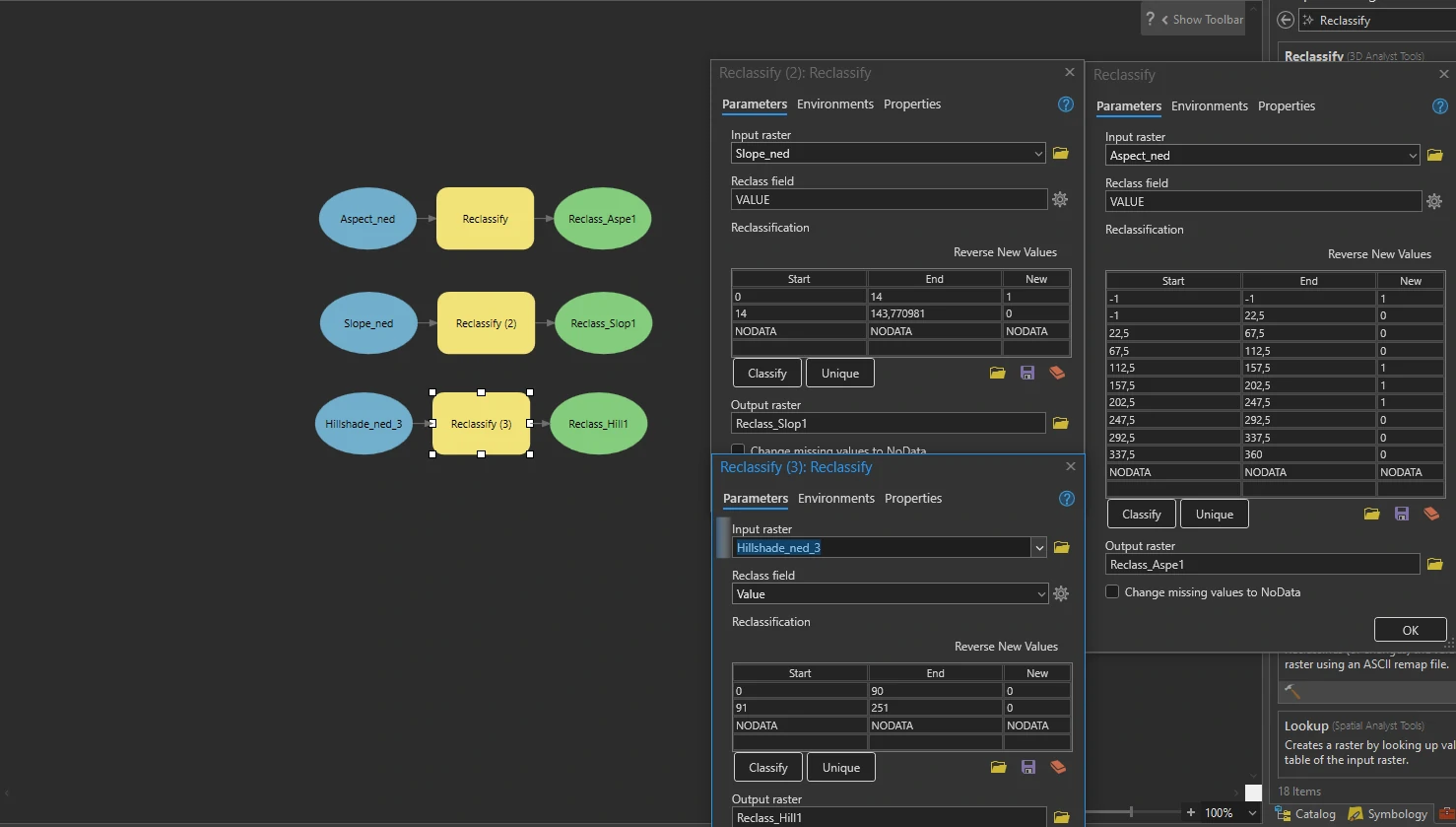
Task: Switch to Environments tab in Reclassify (2)
Action: [834, 103]
